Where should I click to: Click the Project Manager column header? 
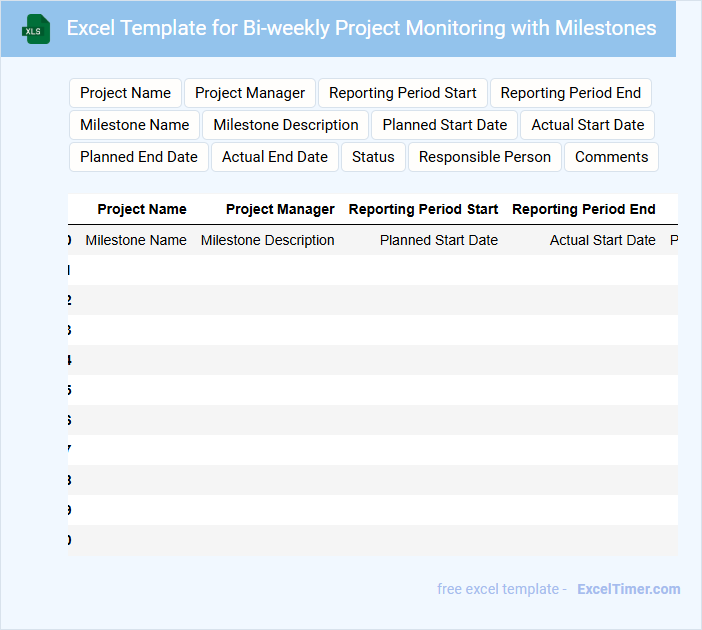[280, 209]
